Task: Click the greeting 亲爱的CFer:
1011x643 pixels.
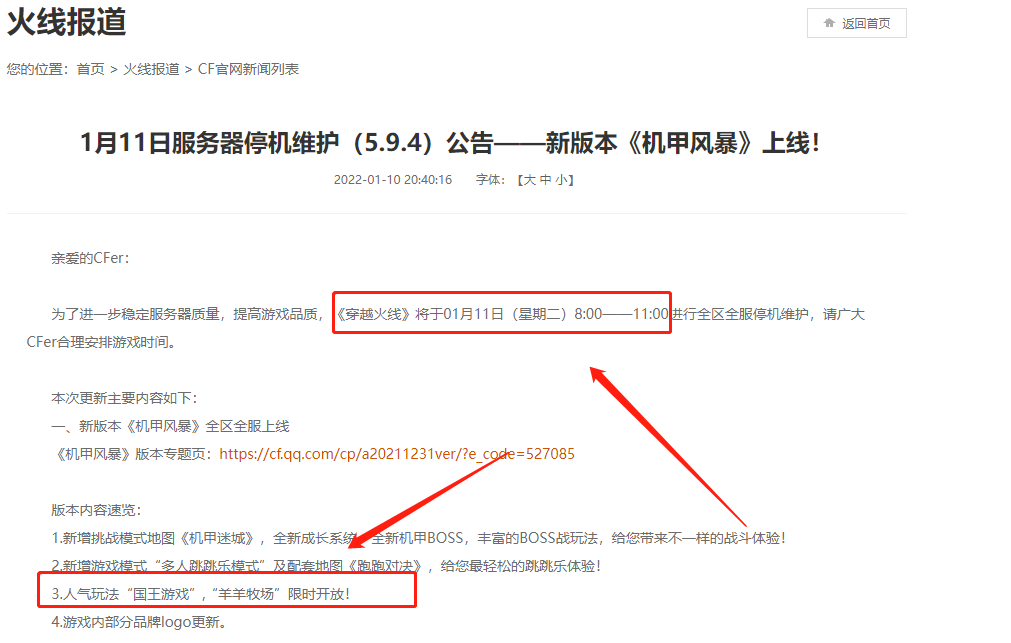Action: click(90, 258)
